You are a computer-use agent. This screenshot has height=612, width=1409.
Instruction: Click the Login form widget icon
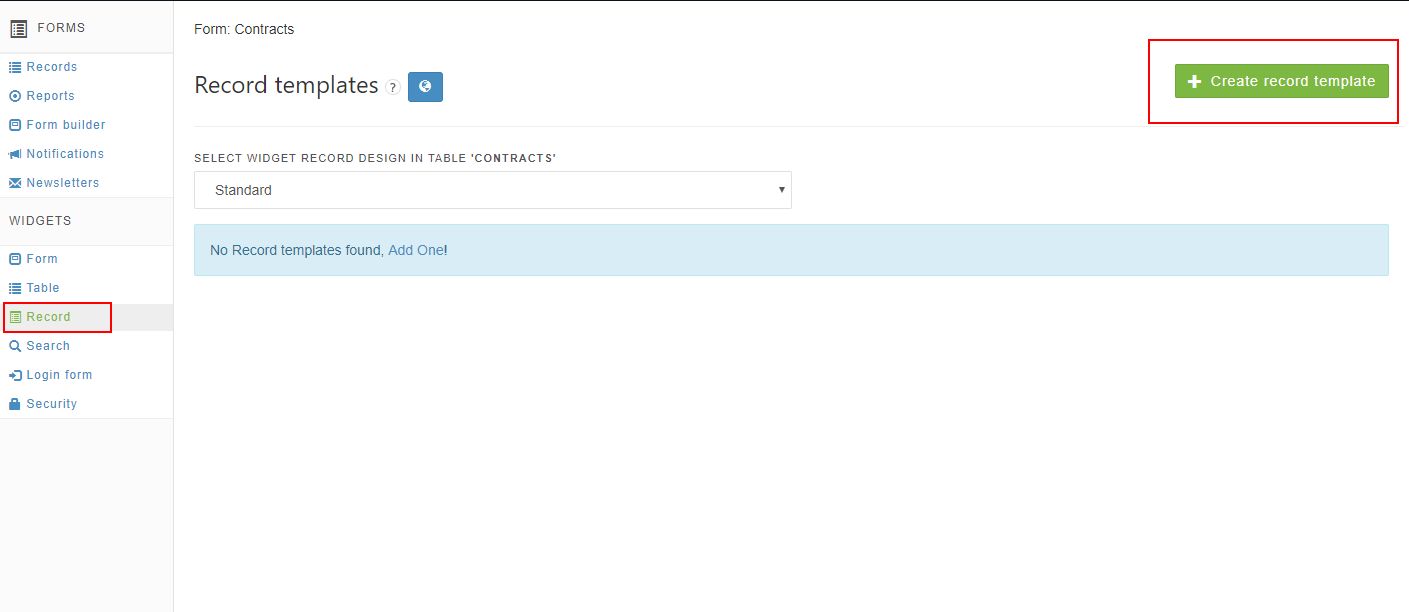[15, 375]
